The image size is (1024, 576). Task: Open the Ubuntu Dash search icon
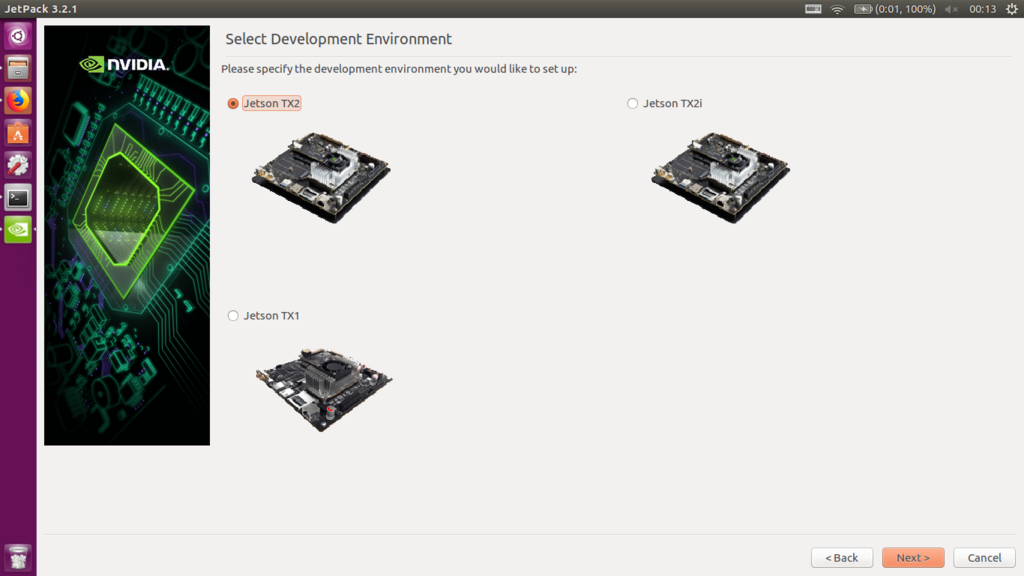coord(18,36)
